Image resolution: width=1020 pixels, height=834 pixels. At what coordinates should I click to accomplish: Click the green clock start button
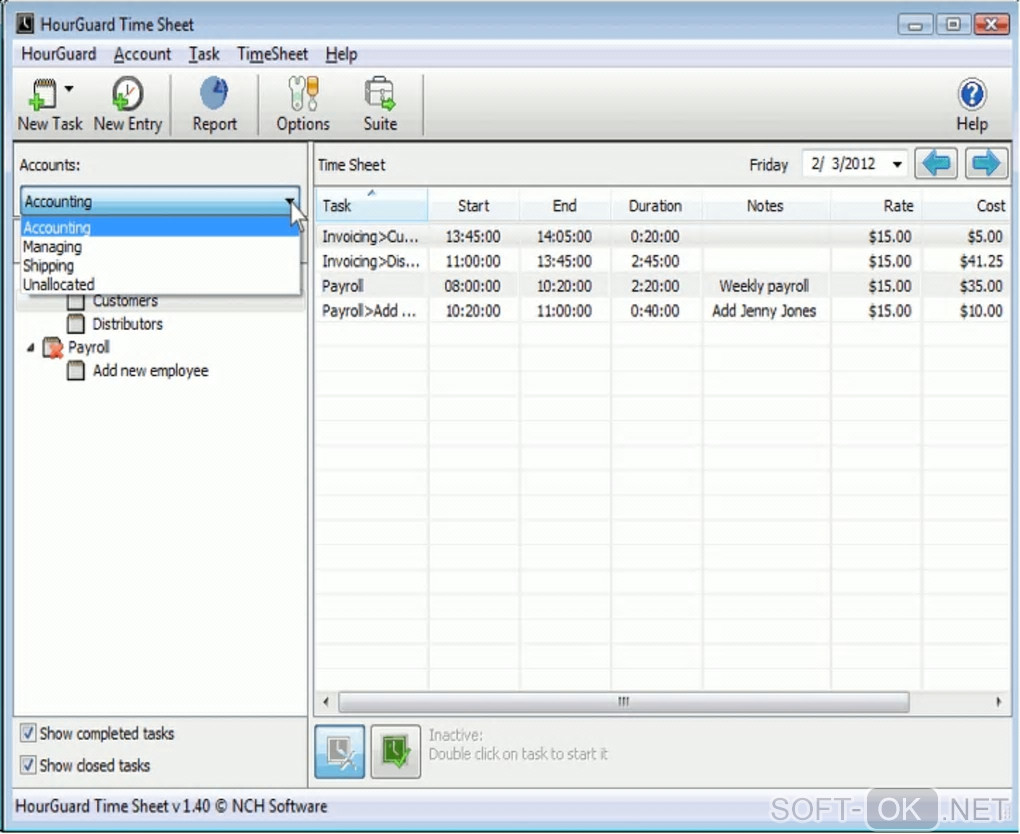point(396,751)
